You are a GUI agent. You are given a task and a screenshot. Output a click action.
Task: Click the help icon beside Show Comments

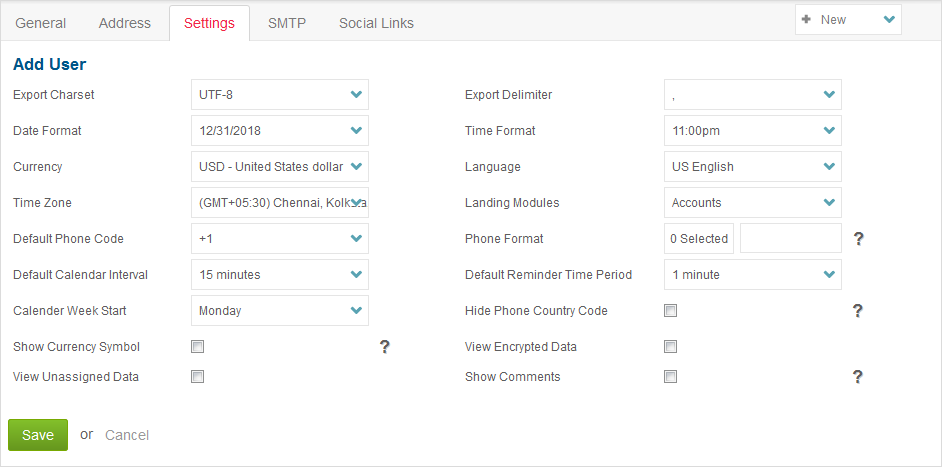point(858,377)
